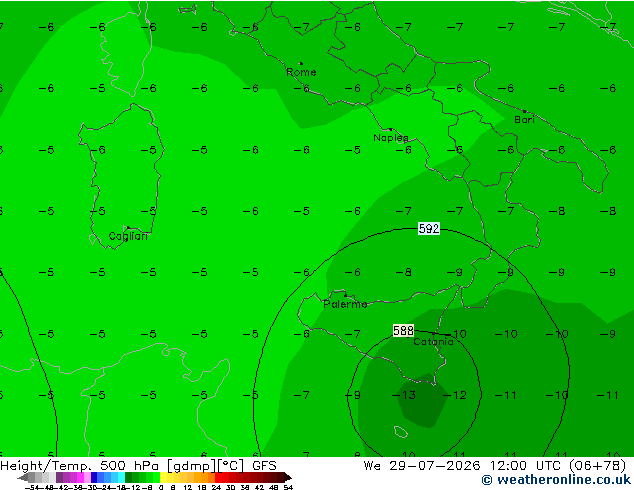
Task: Click the dark purple -42 legend swatch
Action: [59, 477]
